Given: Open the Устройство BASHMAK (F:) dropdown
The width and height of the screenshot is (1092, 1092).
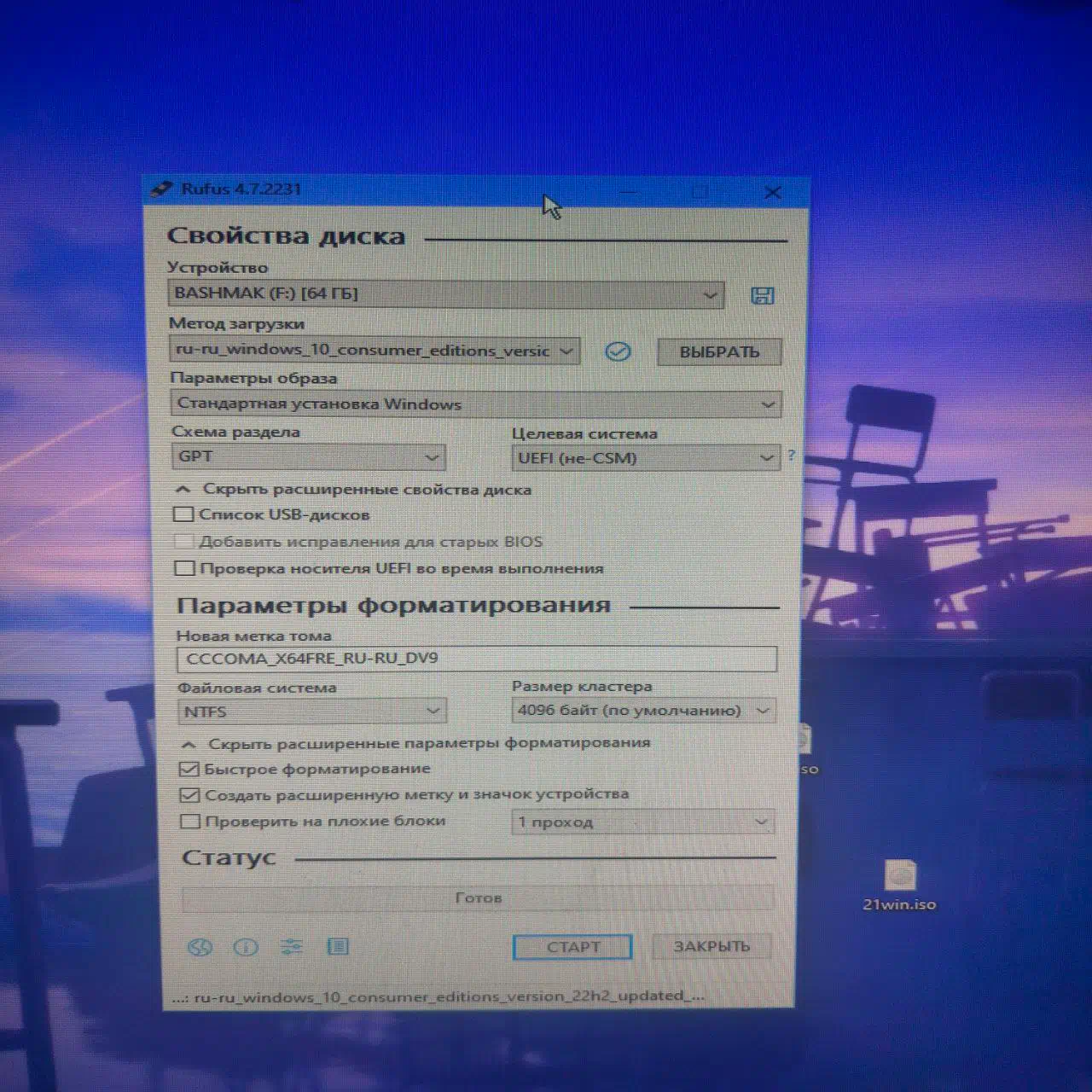Looking at the screenshot, I should (x=445, y=294).
